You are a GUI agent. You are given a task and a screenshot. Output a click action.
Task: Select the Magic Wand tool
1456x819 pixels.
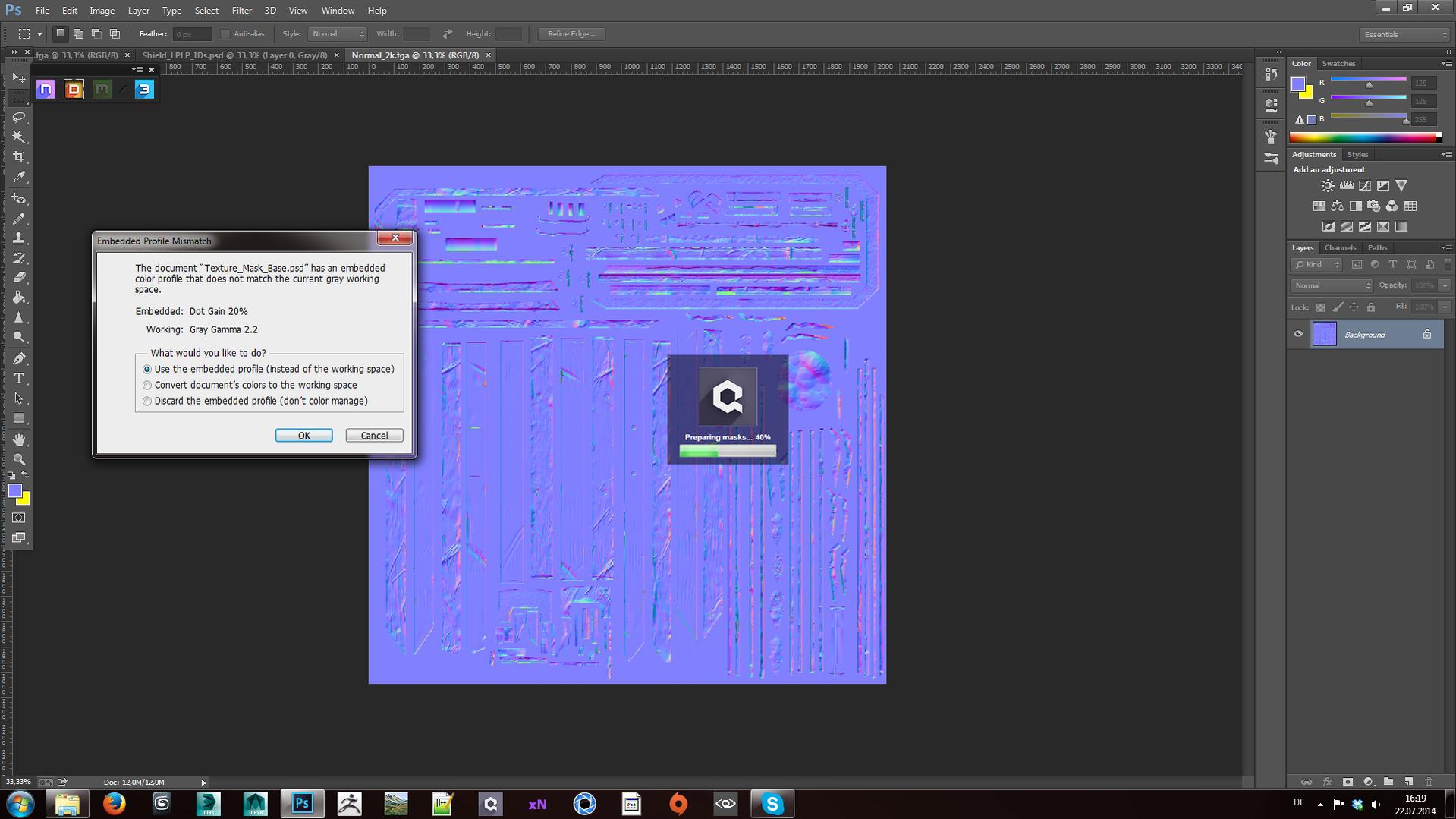19,137
